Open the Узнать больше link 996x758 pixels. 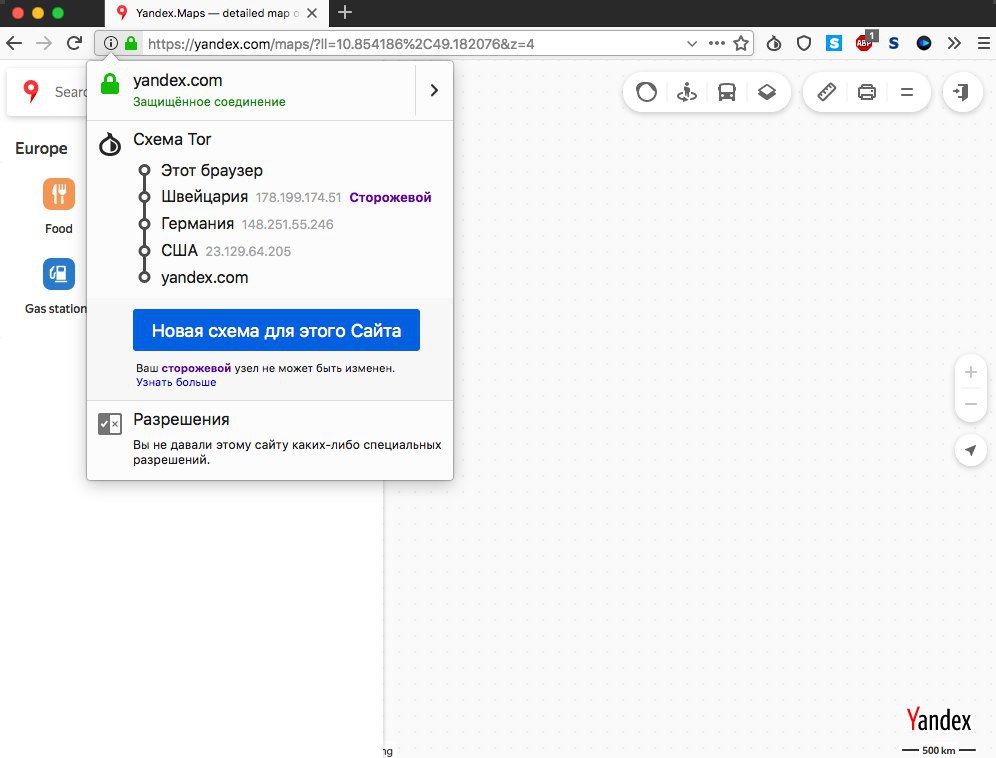pos(176,382)
